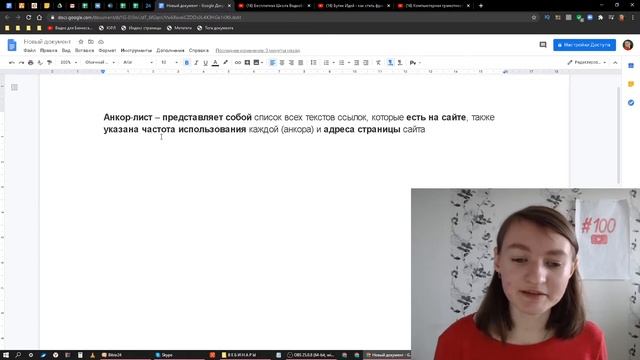The width and height of the screenshot is (640, 360).
Task: Open the Format menu
Action: pos(107,50)
